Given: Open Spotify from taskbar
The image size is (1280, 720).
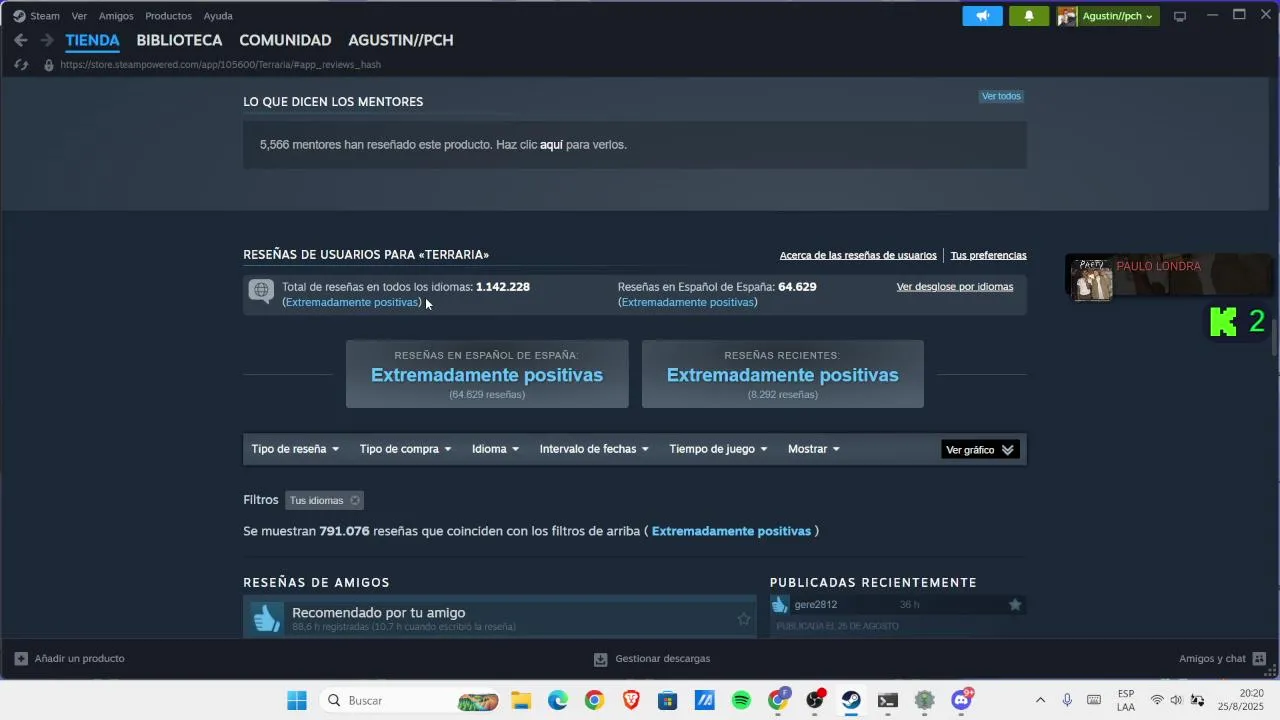Looking at the screenshot, I should click(741, 700).
